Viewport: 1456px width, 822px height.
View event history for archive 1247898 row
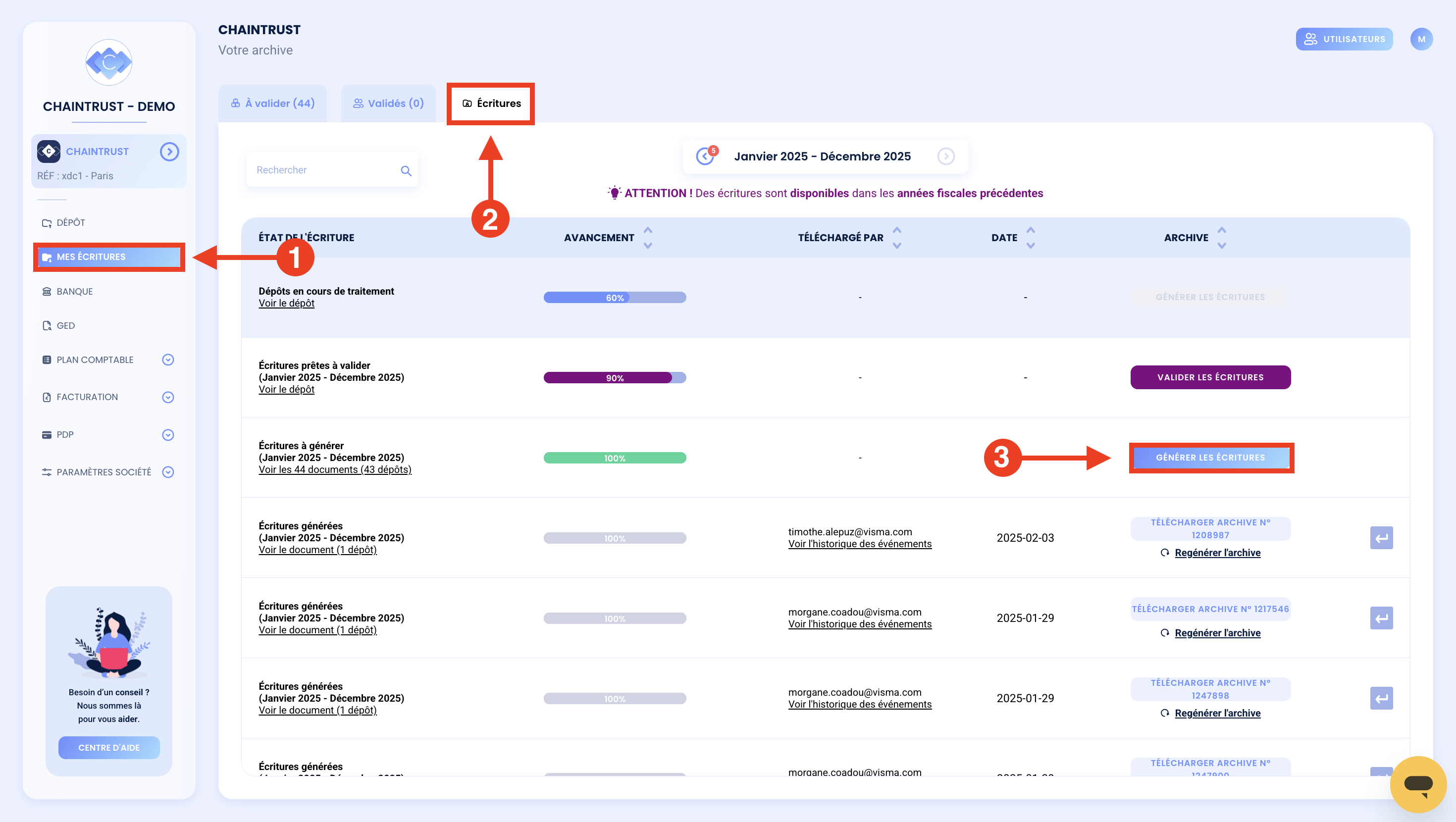tap(860, 705)
